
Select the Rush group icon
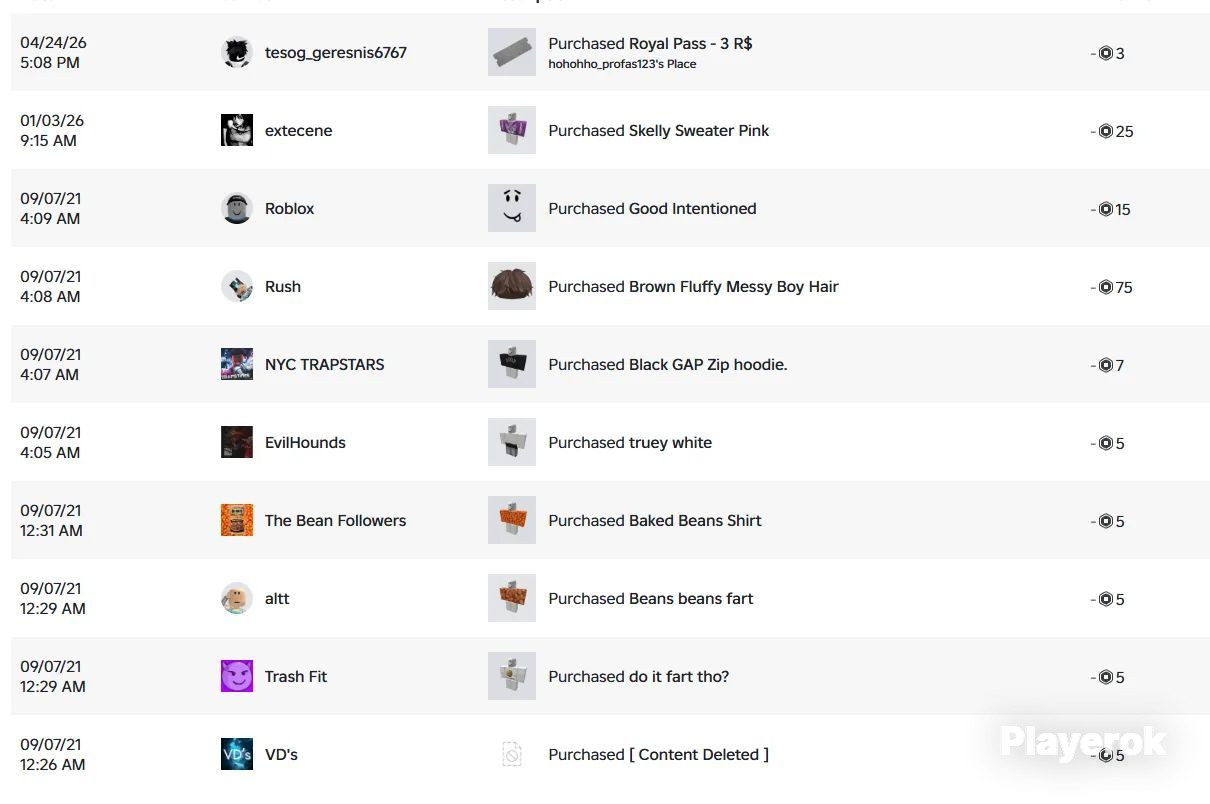pyautogui.click(x=237, y=286)
